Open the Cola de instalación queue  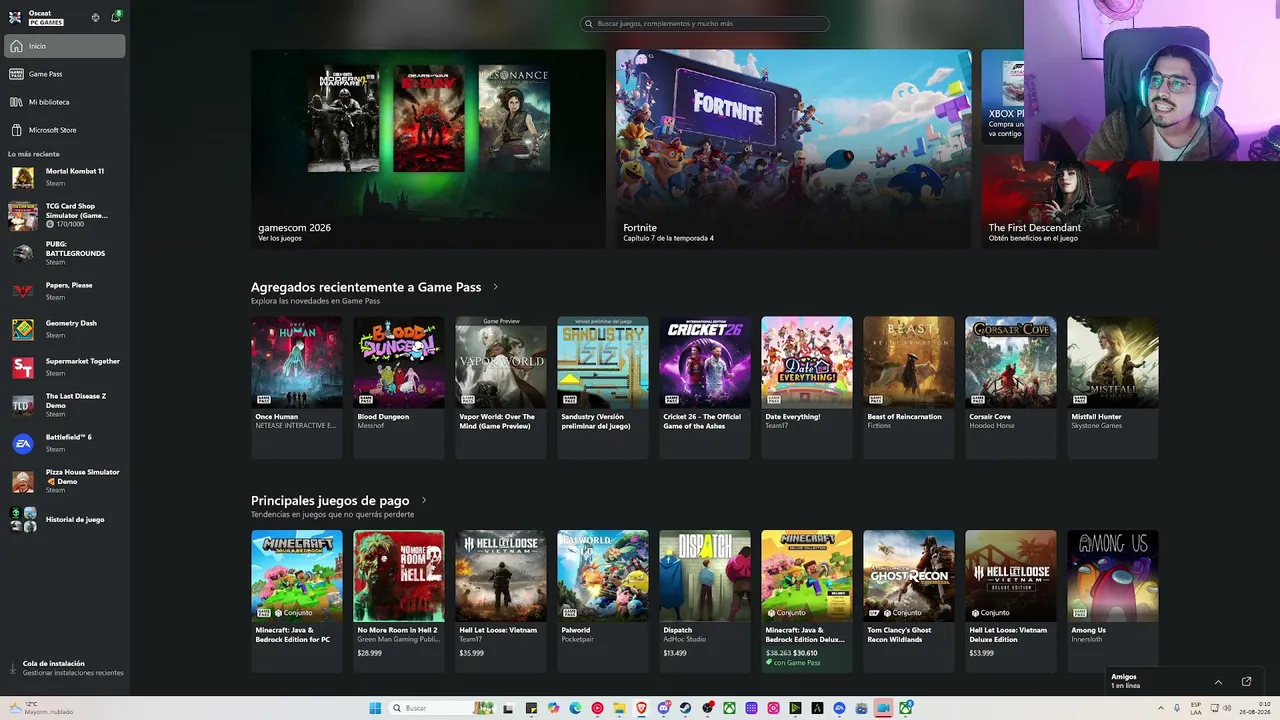(x=65, y=668)
